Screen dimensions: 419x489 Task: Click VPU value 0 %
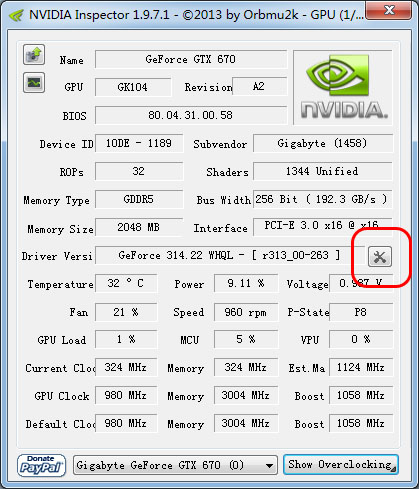[x=361, y=339]
